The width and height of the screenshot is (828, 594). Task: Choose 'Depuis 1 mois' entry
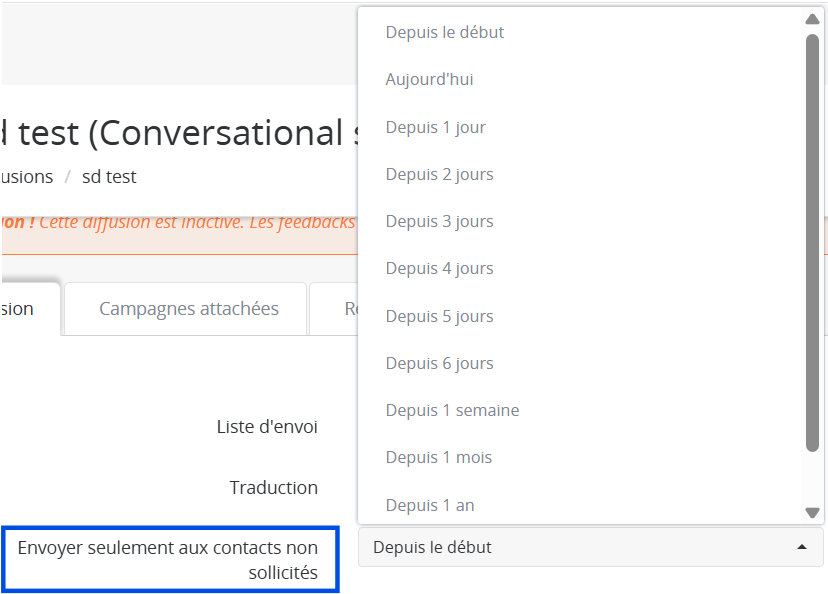[439, 457]
